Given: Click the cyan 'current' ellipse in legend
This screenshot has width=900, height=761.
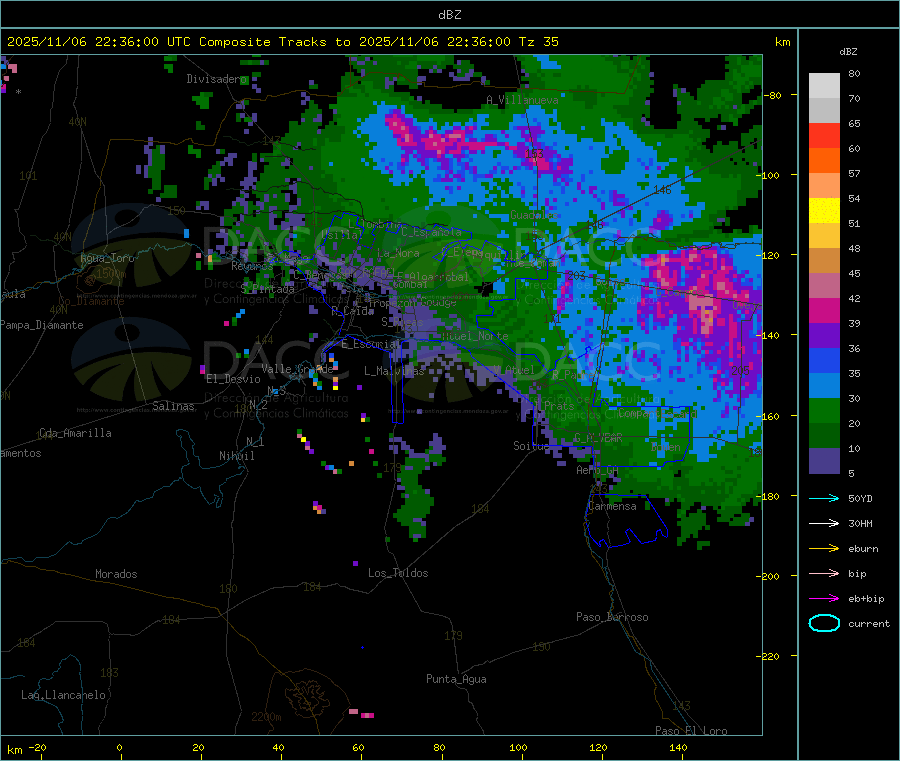Looking at the screenshot, I should pos(824,623).
